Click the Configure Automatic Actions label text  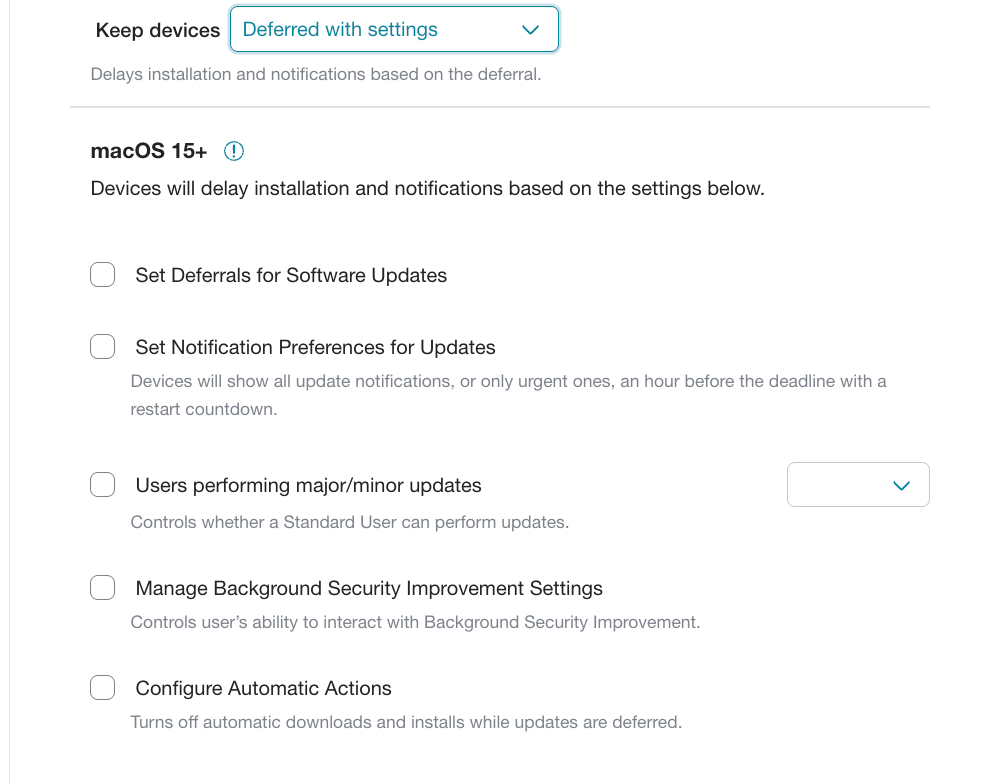tap(263, 689)
